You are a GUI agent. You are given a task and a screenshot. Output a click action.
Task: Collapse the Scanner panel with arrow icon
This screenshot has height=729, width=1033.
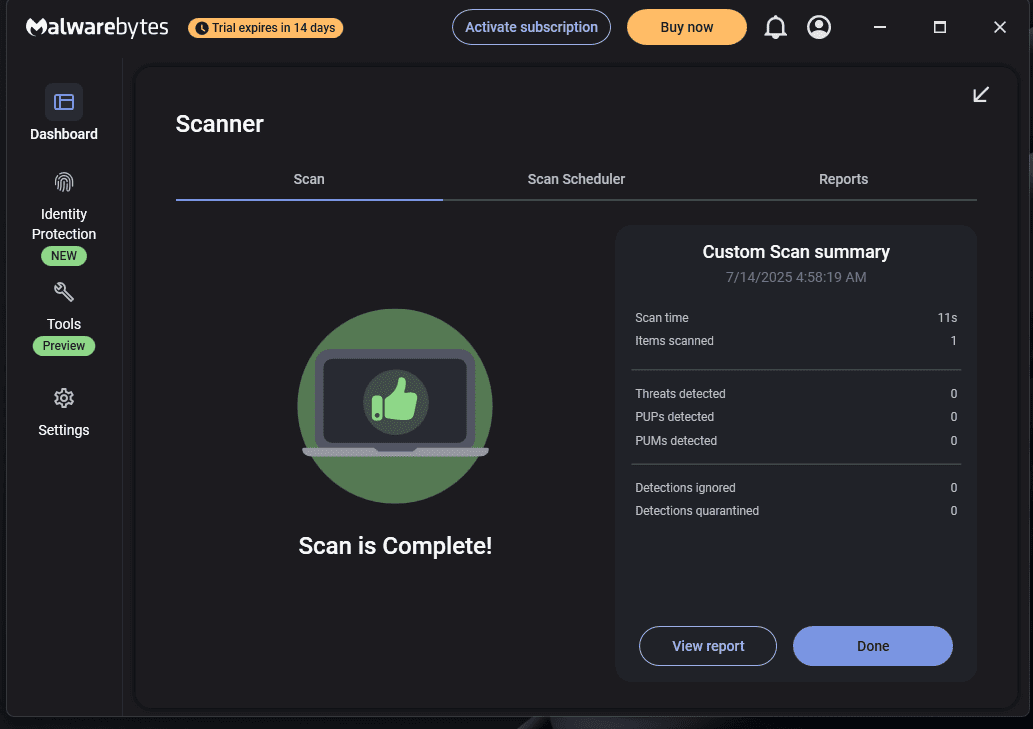[x=981, y=95]
